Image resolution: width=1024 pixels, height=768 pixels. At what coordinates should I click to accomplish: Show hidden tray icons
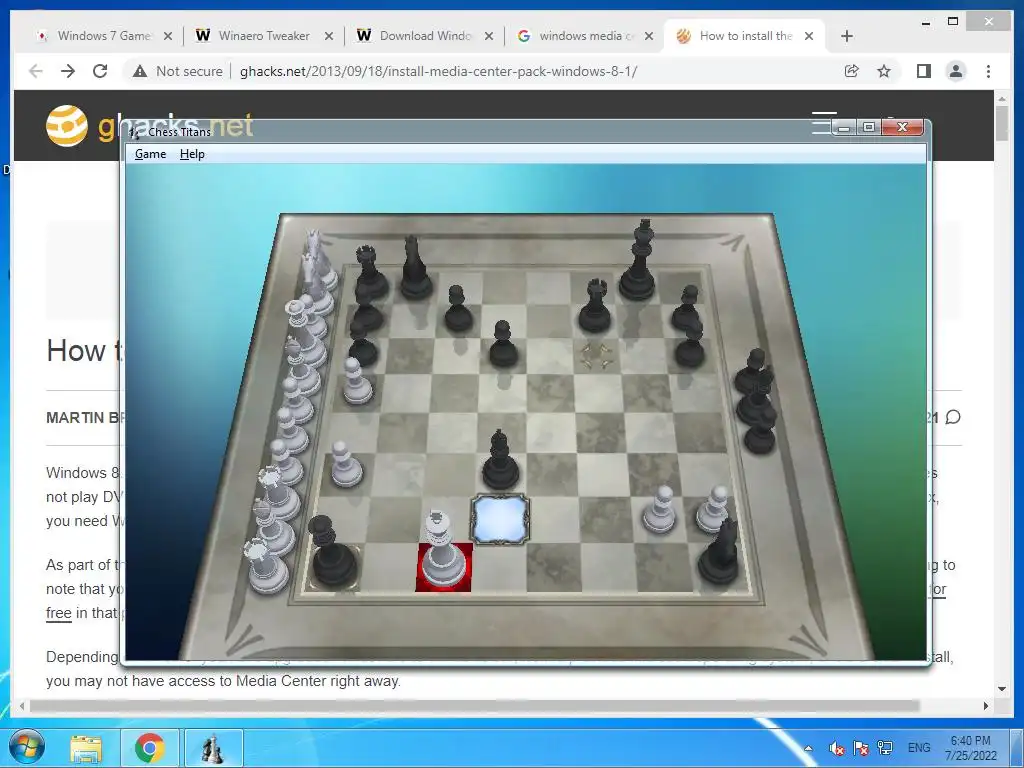[x=808, y=748]
